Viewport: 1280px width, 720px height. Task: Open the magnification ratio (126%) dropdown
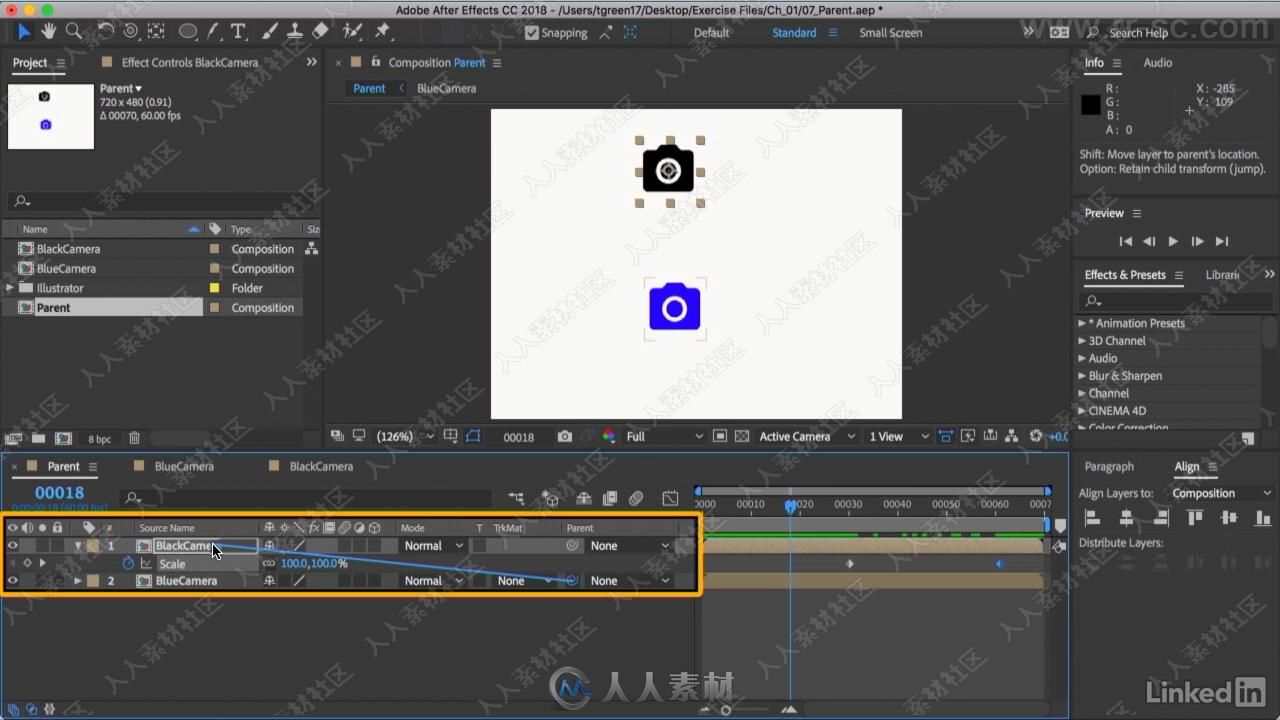(404, 436)
